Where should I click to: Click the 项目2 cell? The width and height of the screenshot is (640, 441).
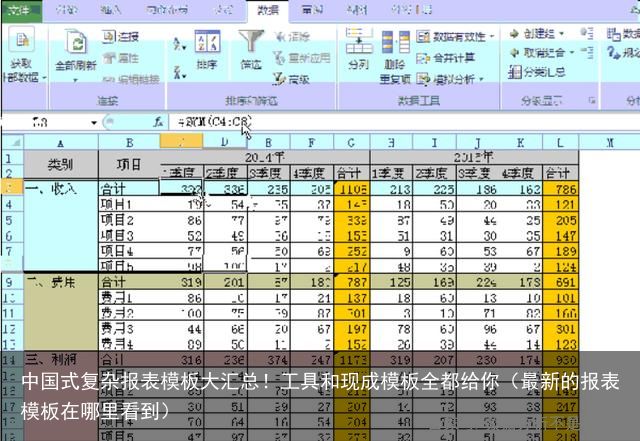pos(129,220)
